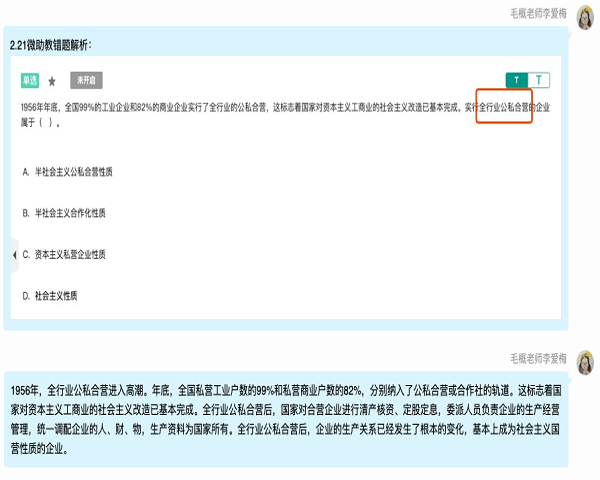Choose option C 资本主义私营企业性质

click(x=70, y=254)
